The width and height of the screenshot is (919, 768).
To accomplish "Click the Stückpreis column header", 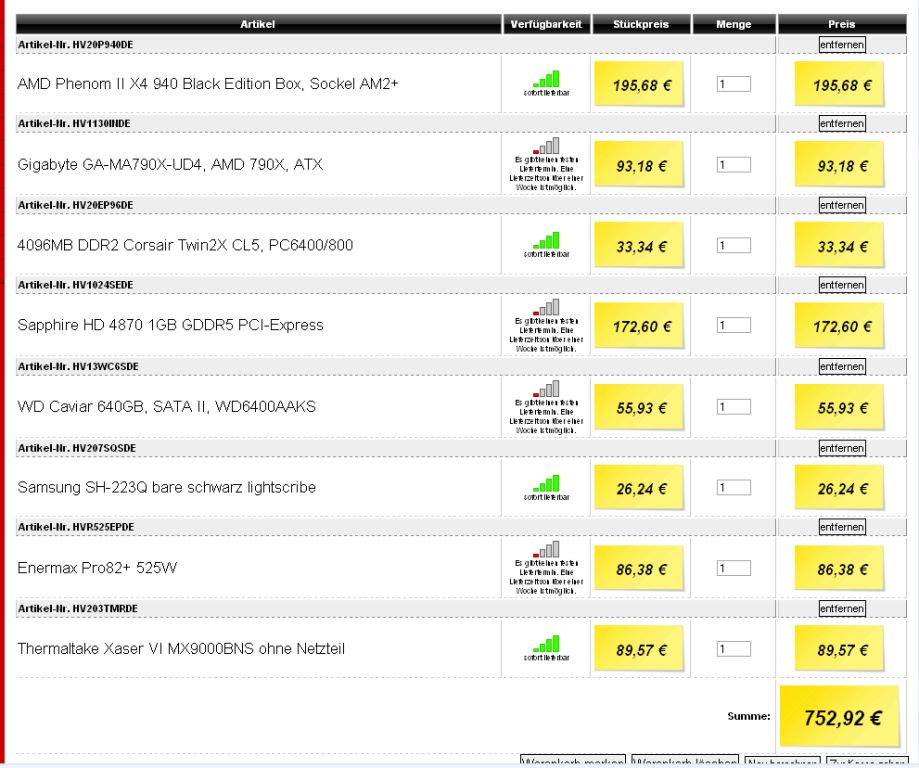I will [641, 24].
